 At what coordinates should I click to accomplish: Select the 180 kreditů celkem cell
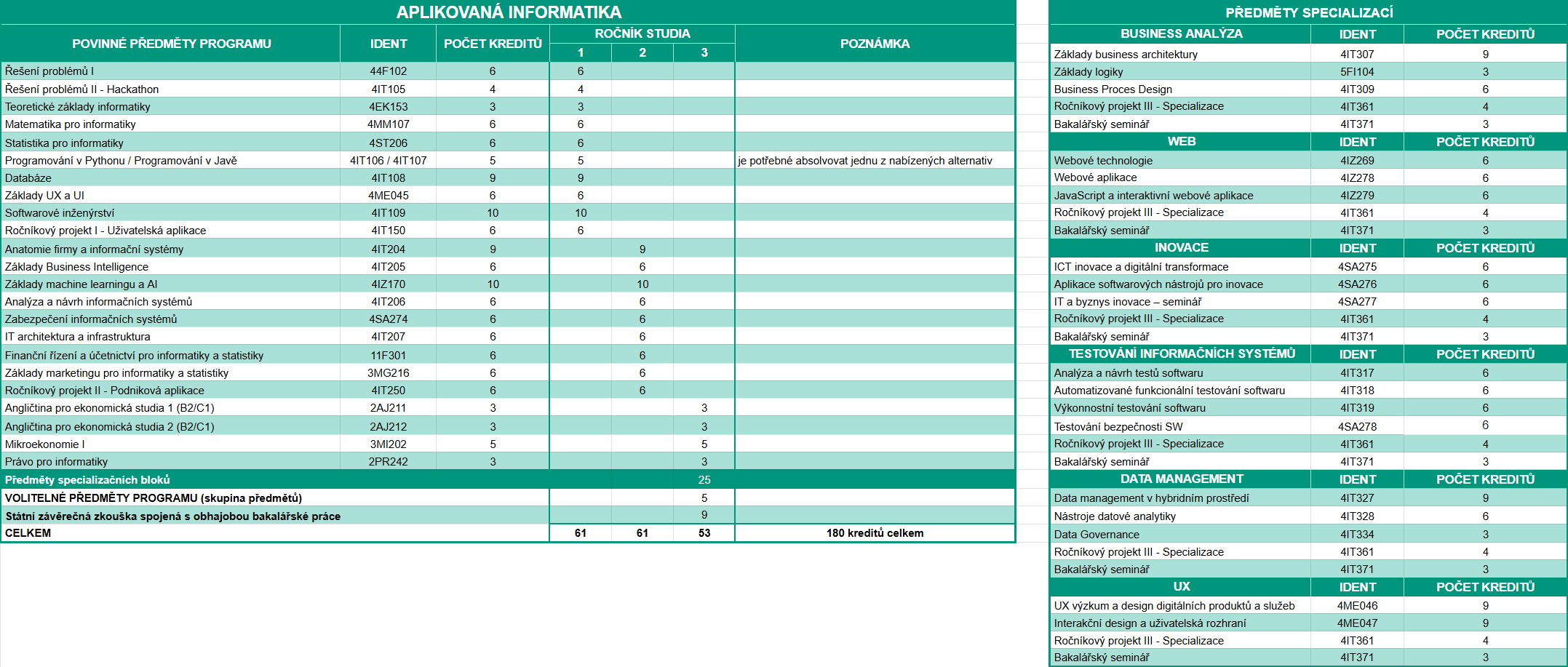[x=875, y=533]
